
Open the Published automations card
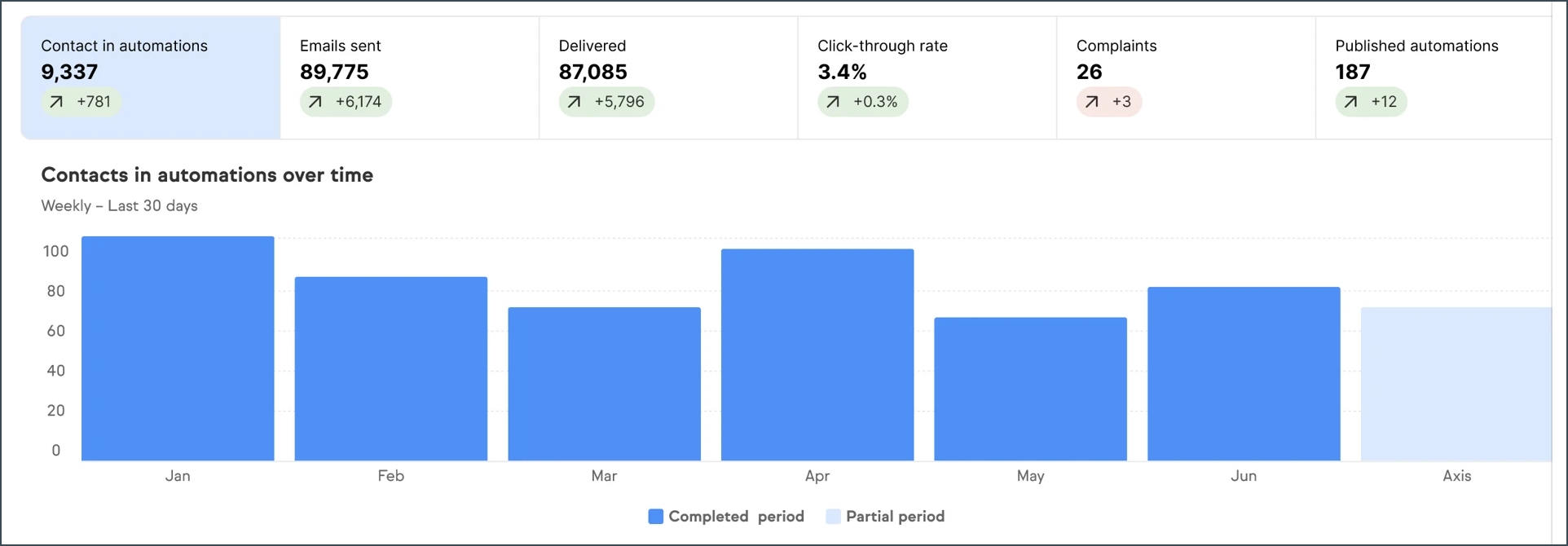point(1434,77)
